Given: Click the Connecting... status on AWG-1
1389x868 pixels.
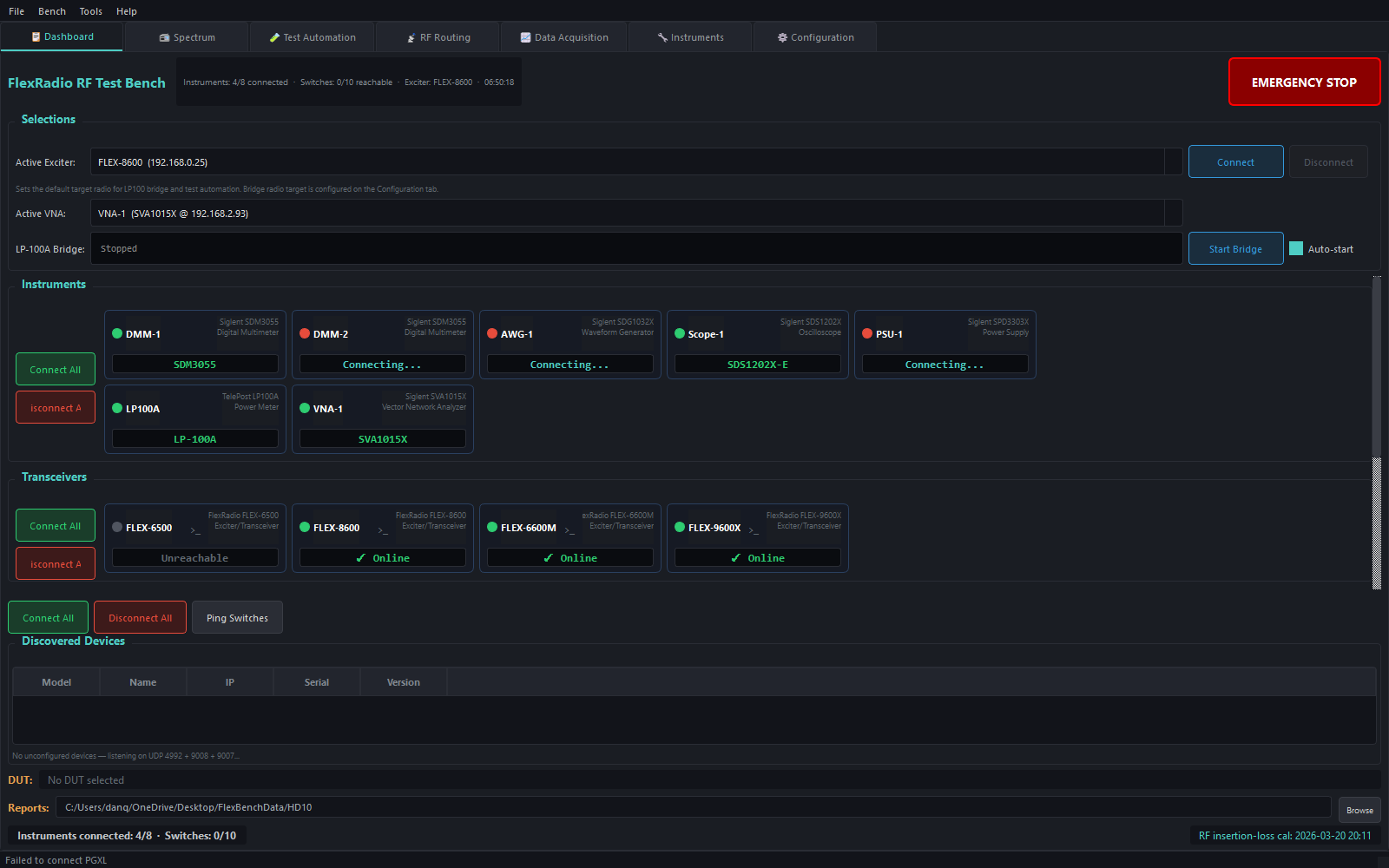Looking at the screenshot, I should [570, 365].
